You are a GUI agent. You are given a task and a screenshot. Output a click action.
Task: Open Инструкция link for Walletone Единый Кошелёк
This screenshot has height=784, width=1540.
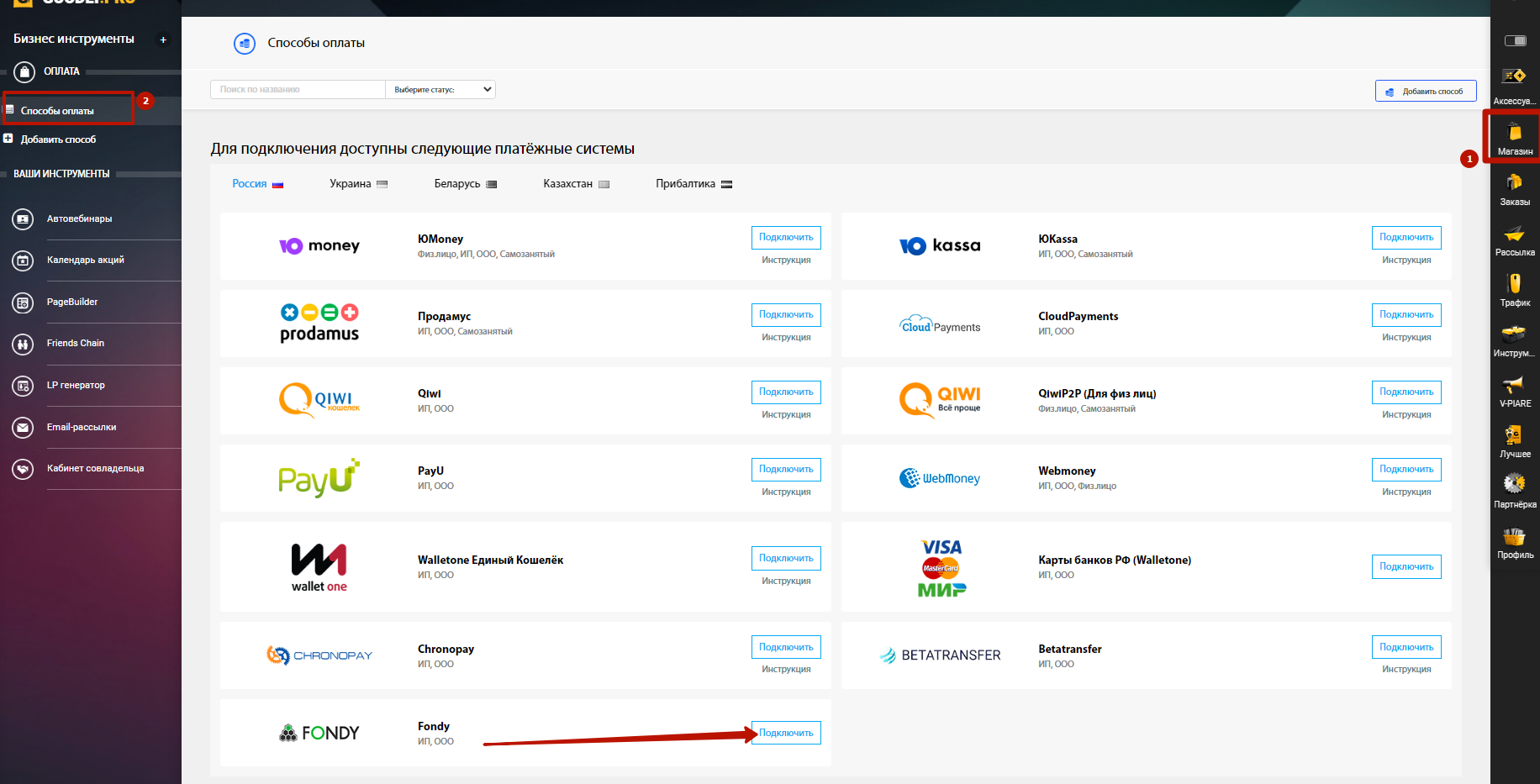[x=786, y=581]
